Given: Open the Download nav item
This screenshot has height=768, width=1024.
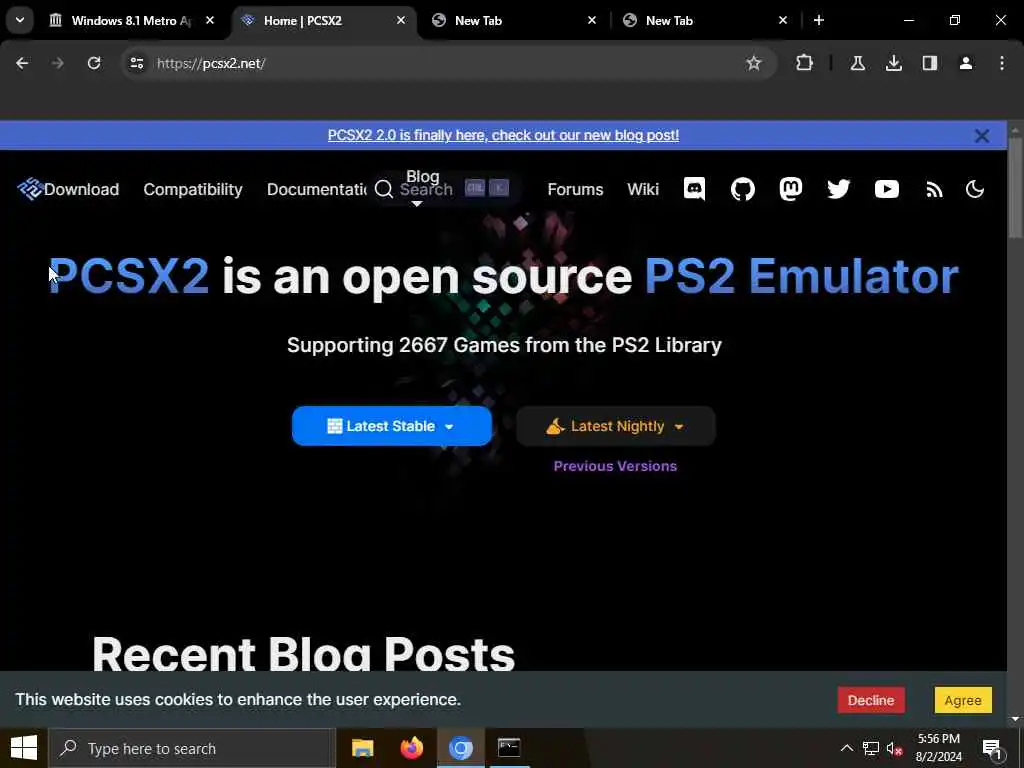Looking at the screenshot, I should 81,189.
